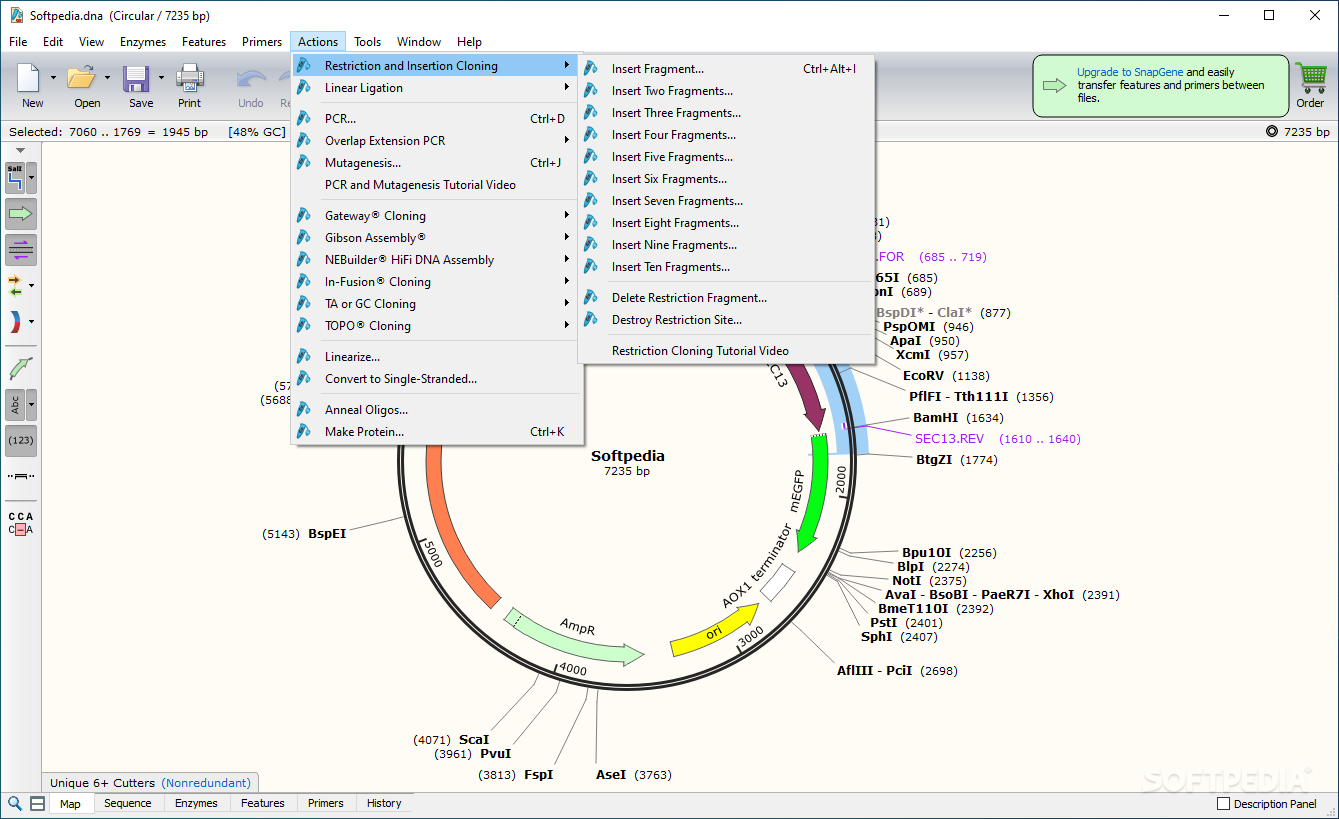Toggle the show primers side toolbar button
The width and height of the screenshot is (1339, 819).
coord(21,249)
